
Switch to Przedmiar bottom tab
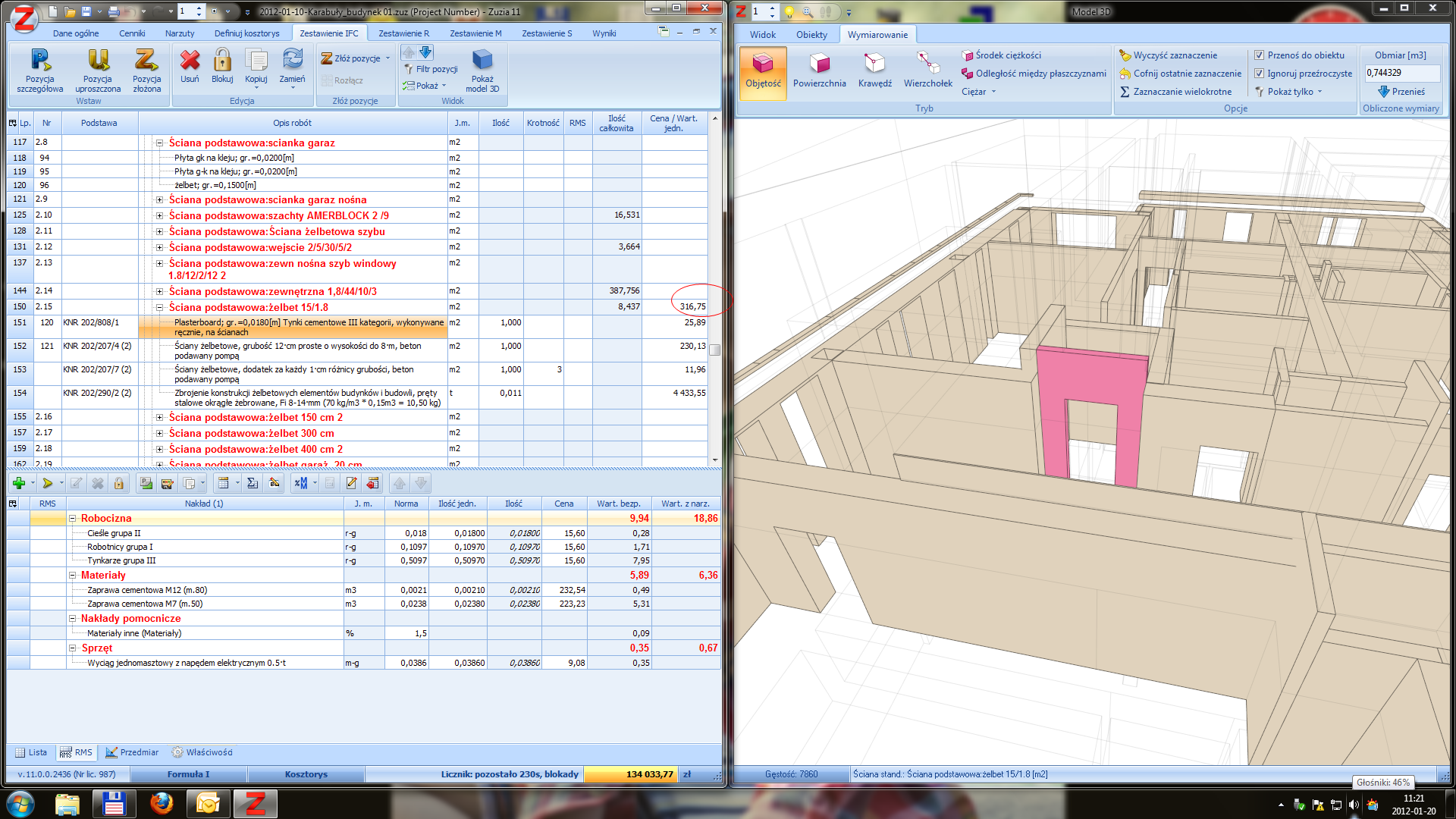pyautogui.click(x=132, y=753)
